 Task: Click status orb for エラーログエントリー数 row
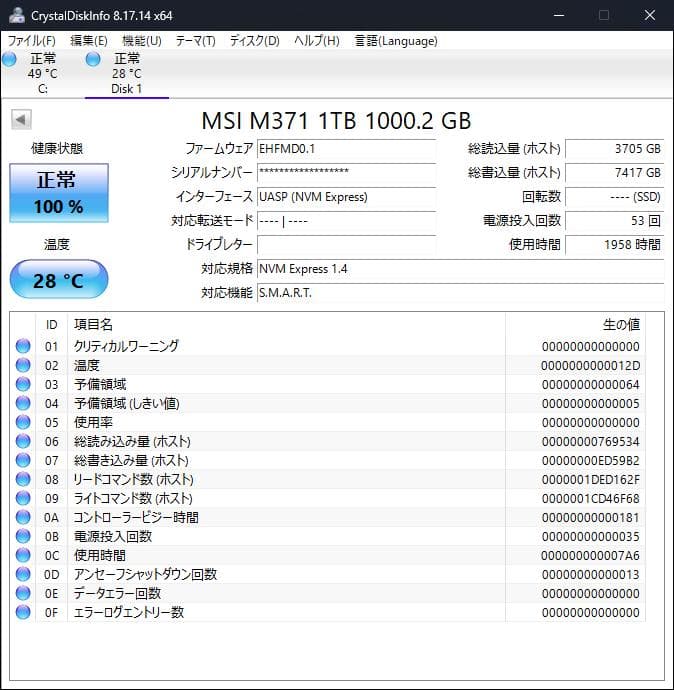tap(23, 612)
